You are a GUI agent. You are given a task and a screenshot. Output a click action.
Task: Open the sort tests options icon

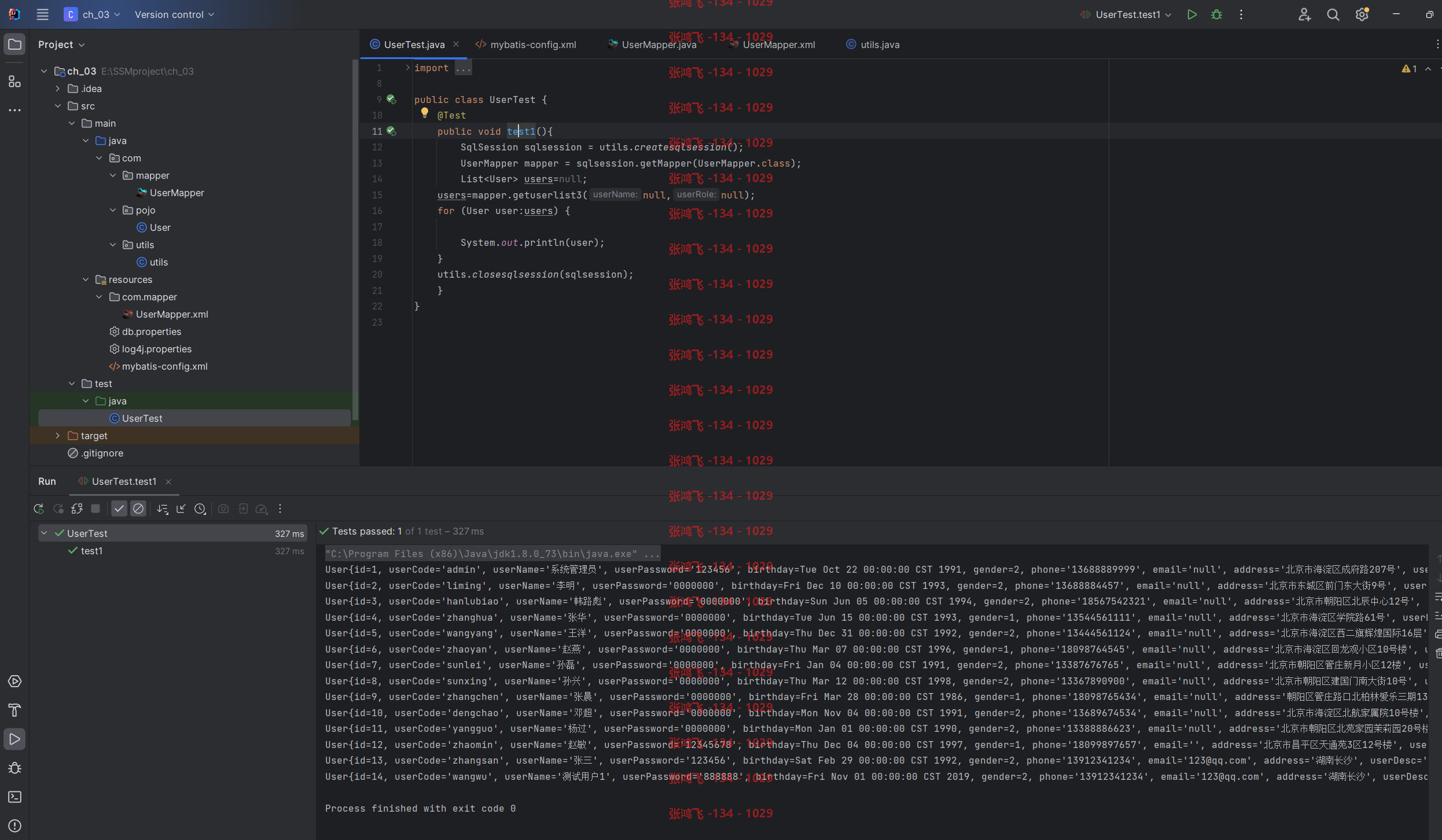pyautogui.click(x=163, y=509)
